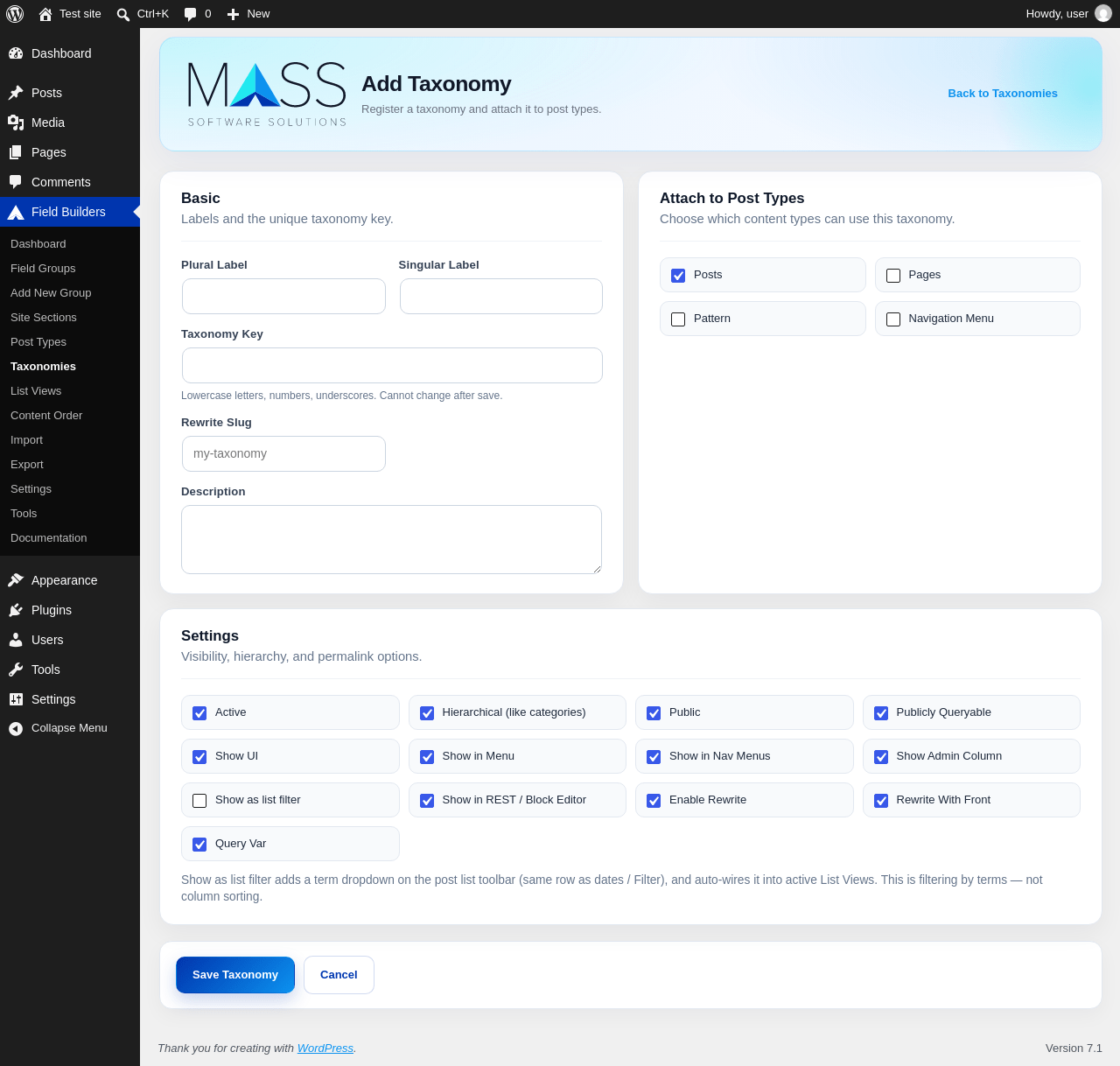
Task: Open the Plugins menu icon
Action: pyautogui.click(x=16, y=610)
